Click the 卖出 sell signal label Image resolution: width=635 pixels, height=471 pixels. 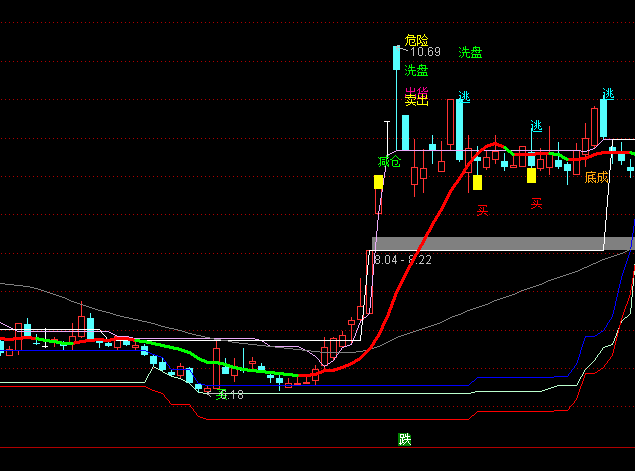(x=416, y=97)
